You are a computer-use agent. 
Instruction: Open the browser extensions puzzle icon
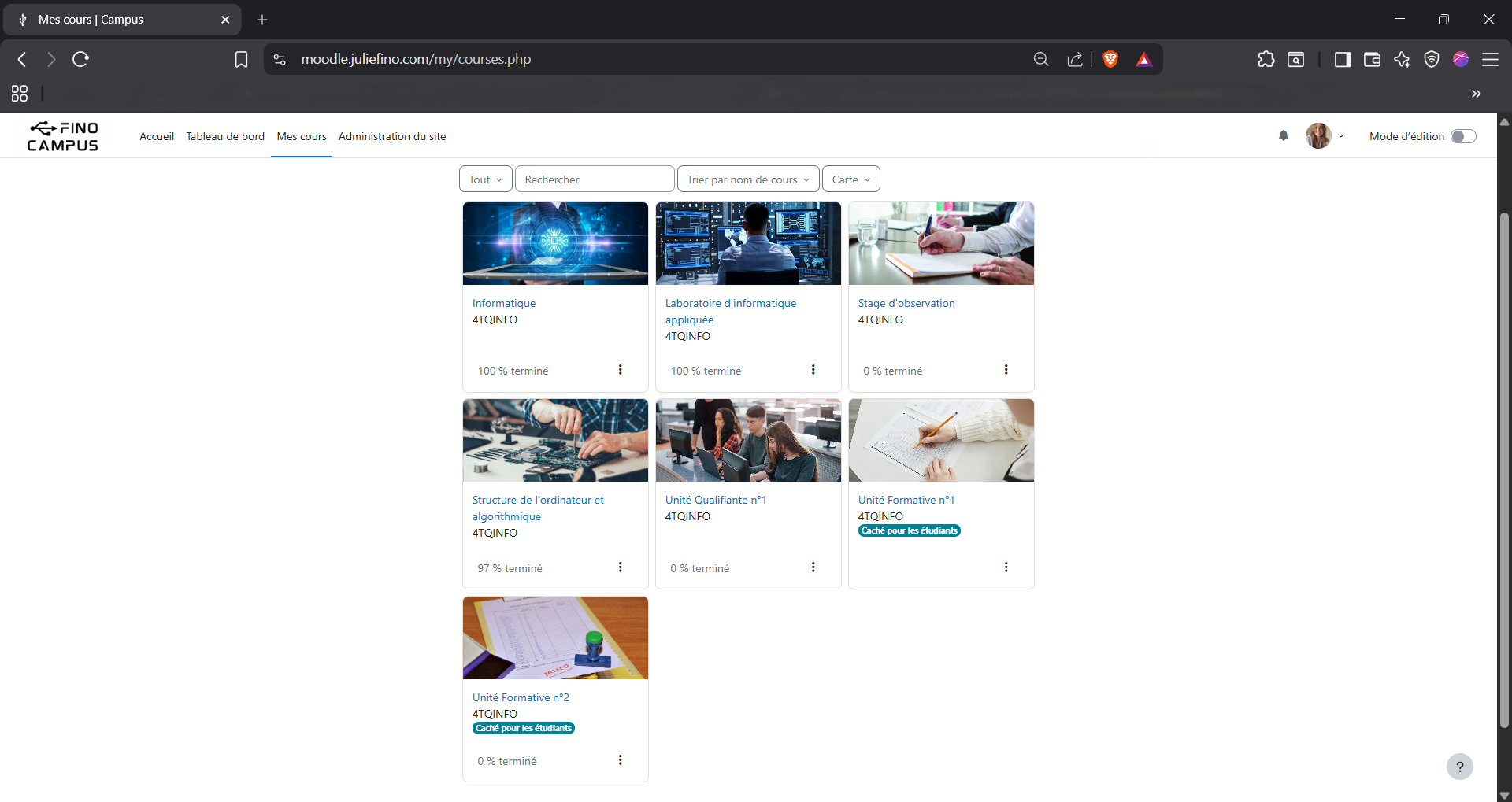pyautogui.click(x=1266, y=59)
